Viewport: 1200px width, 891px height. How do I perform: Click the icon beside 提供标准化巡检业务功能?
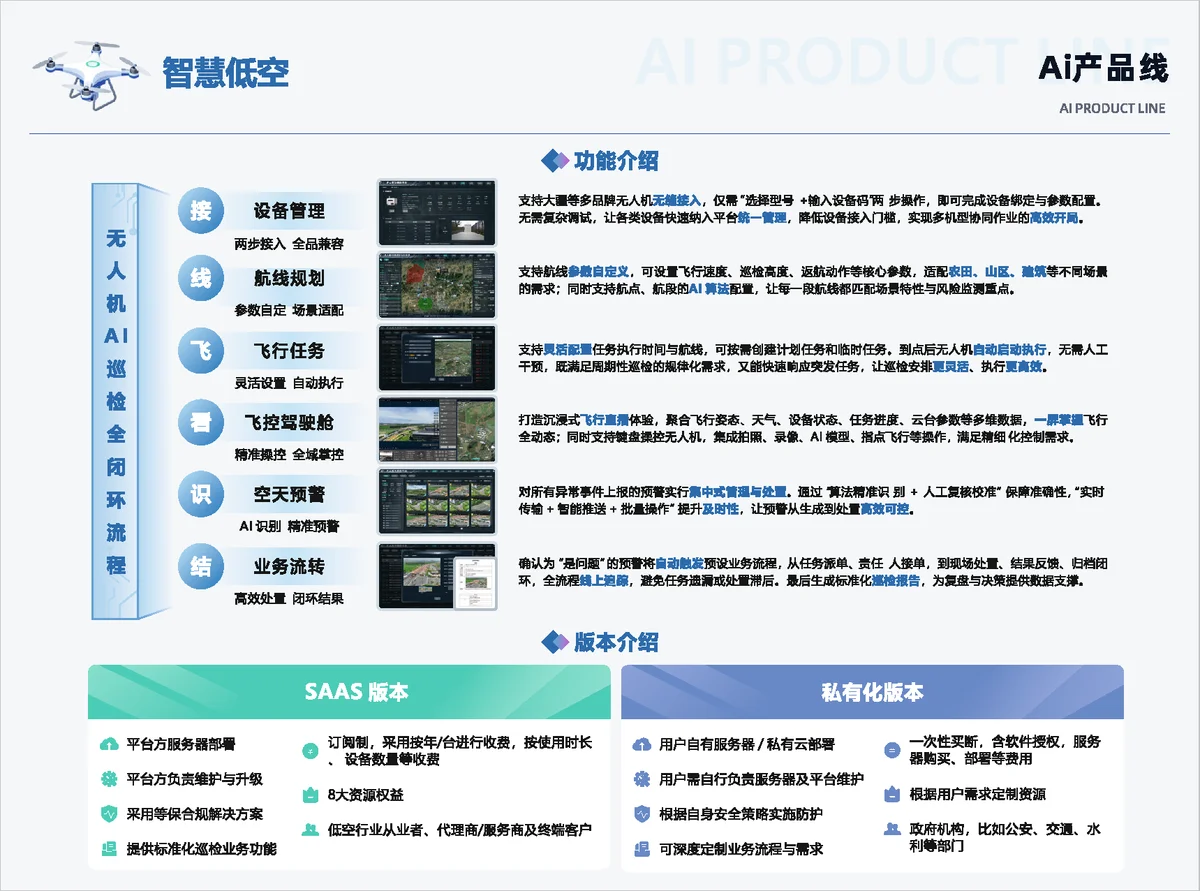(109, 848)
